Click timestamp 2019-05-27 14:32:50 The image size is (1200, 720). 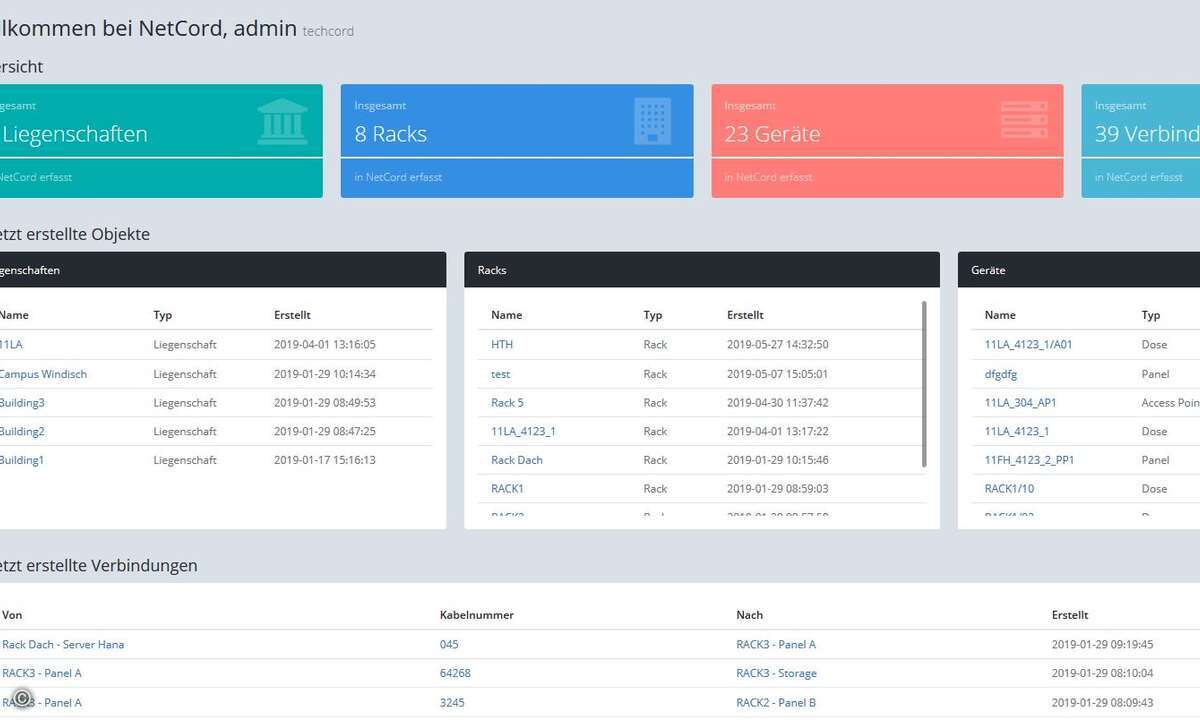pos(778,344)
